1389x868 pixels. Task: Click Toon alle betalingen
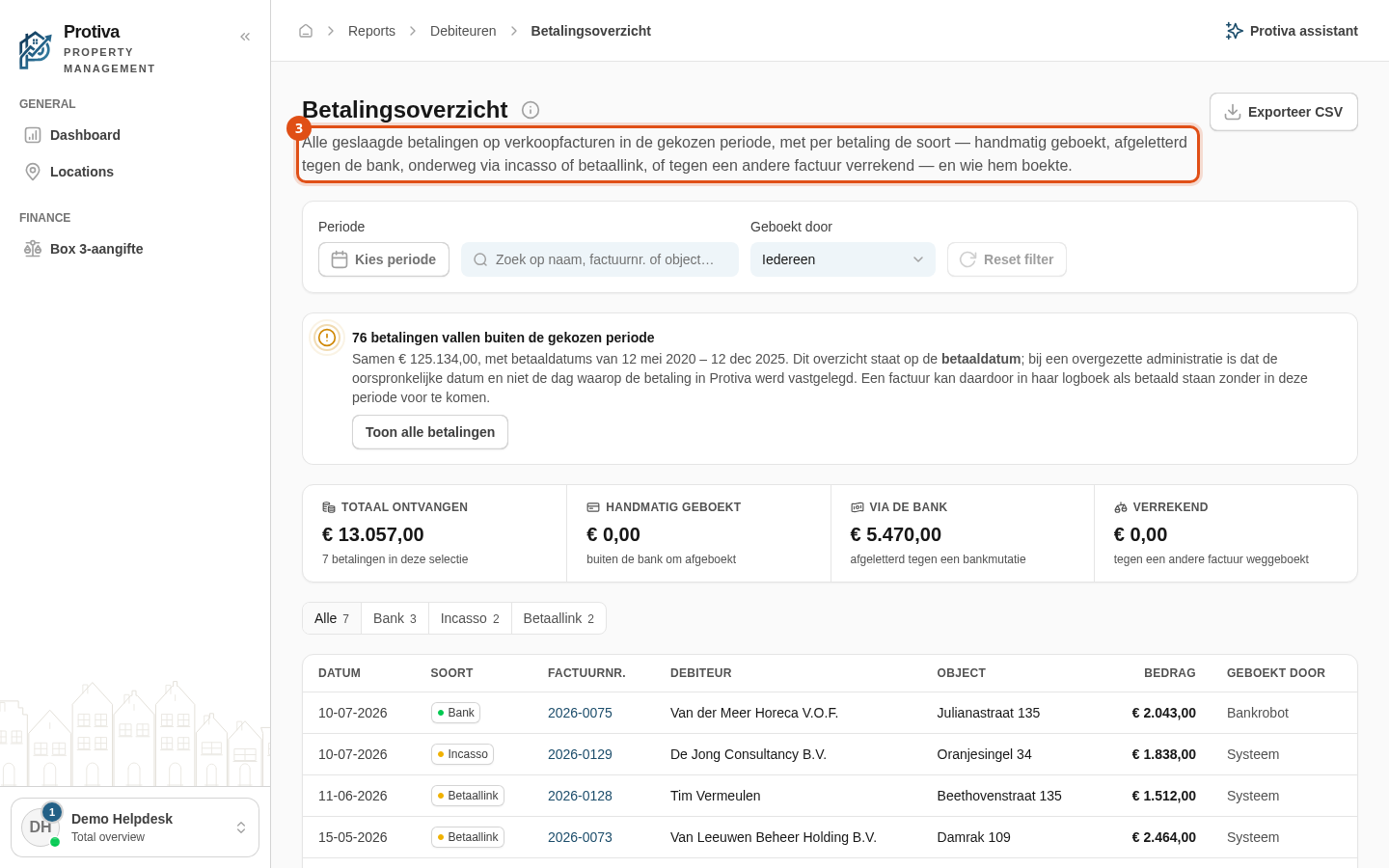(x=430, y=432)
